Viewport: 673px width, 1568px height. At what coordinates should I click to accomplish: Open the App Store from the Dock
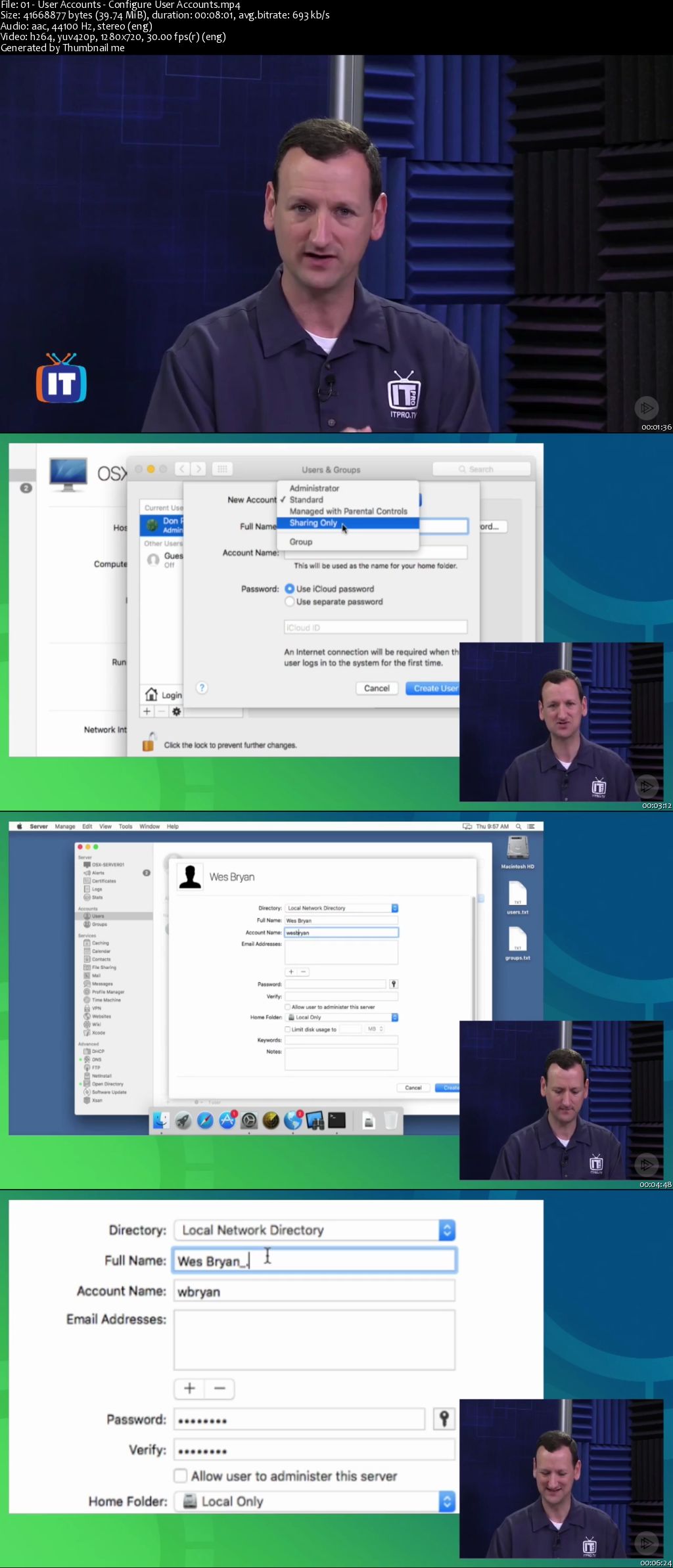[x=227, y=1120]
